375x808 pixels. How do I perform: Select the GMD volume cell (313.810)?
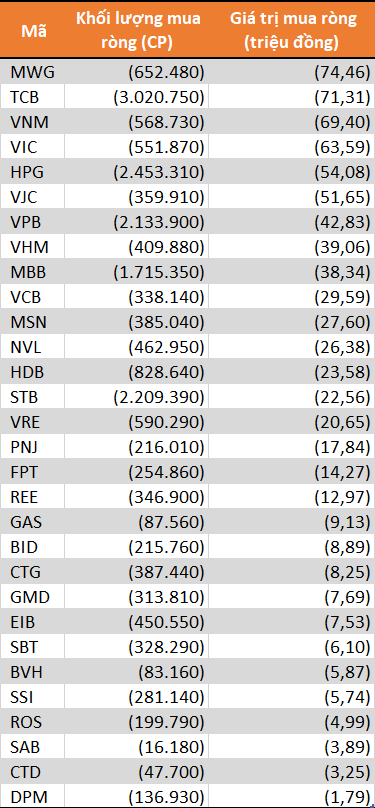137,597
